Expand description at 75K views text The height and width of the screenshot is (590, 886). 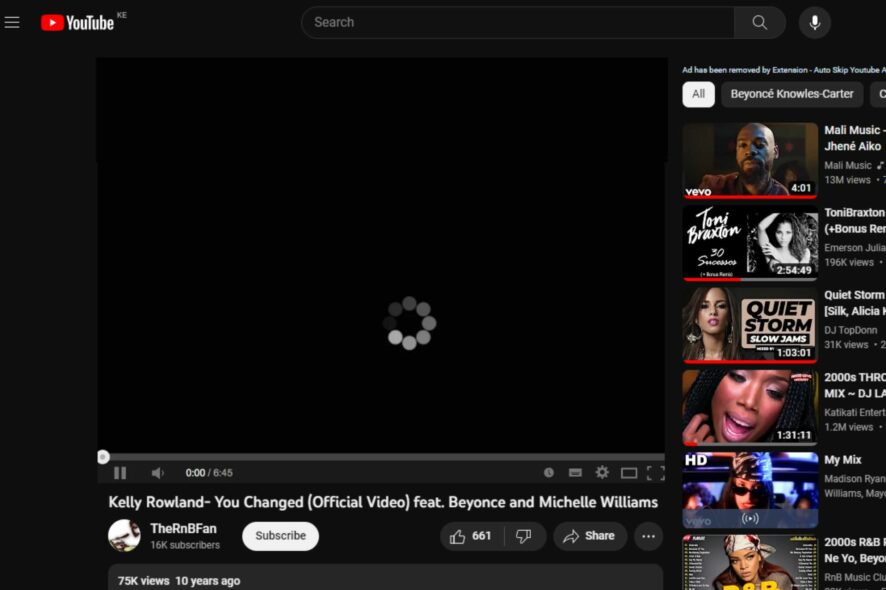[x=143, y=581]
